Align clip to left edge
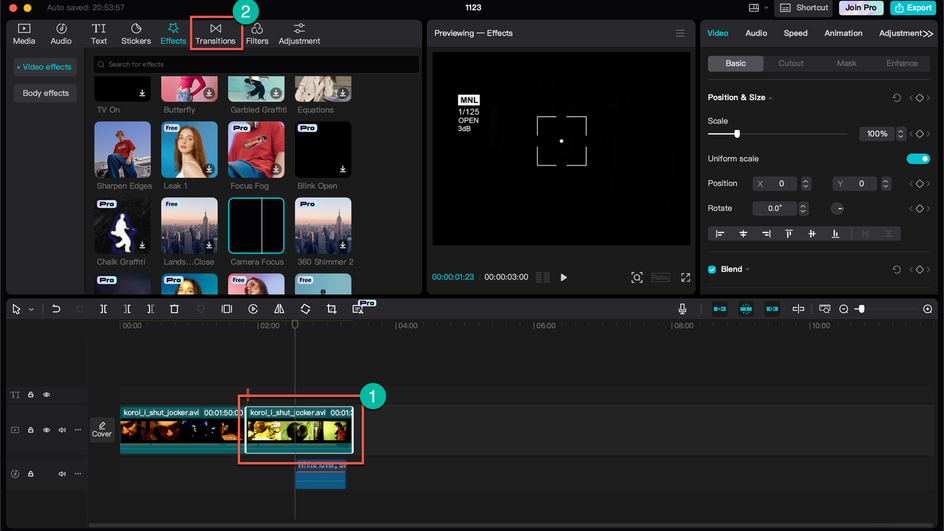Image resolution: width=944 pixels, height=531 pixels. pos(719,234)
